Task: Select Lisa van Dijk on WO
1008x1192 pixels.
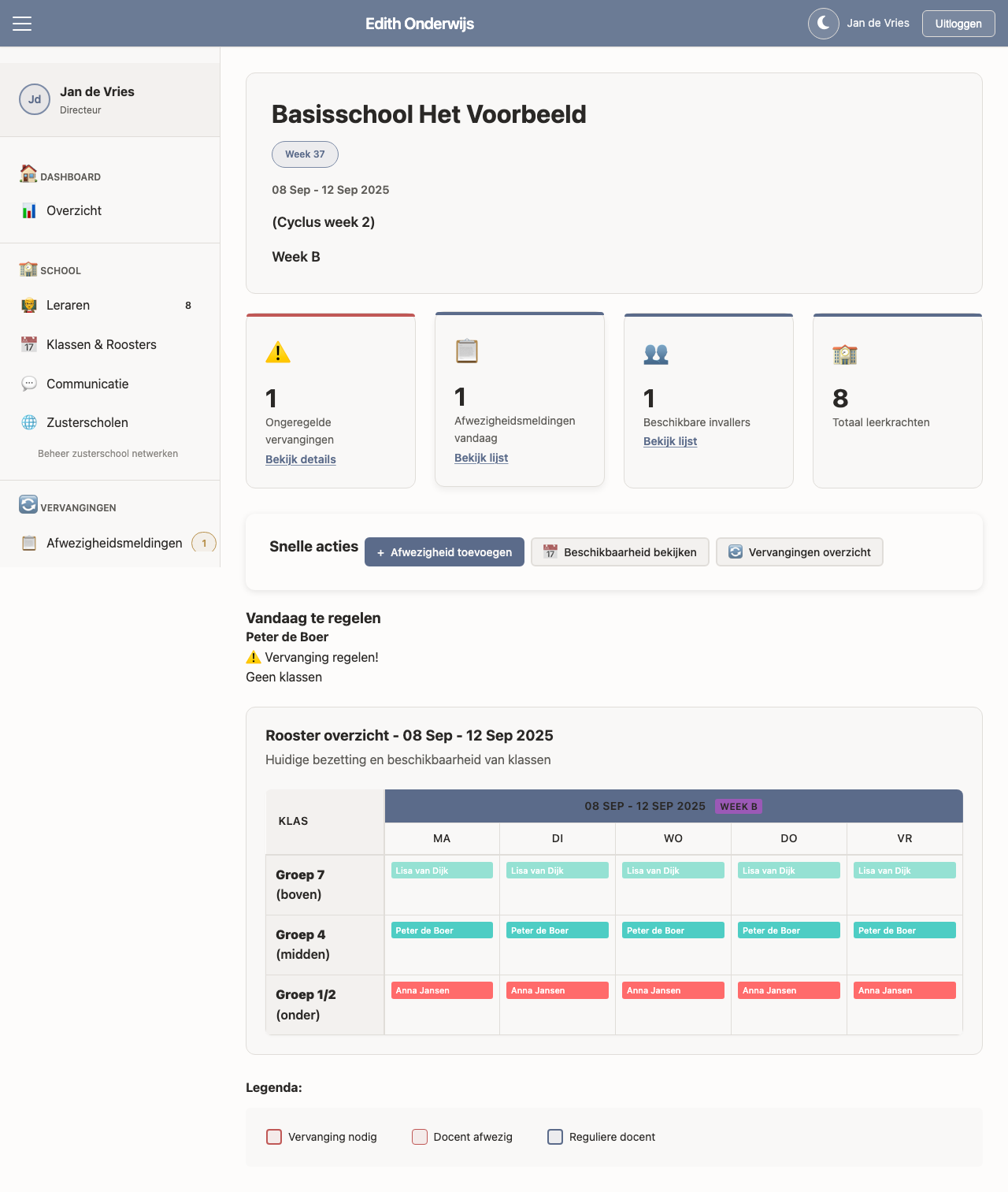Action: (673, 871)
